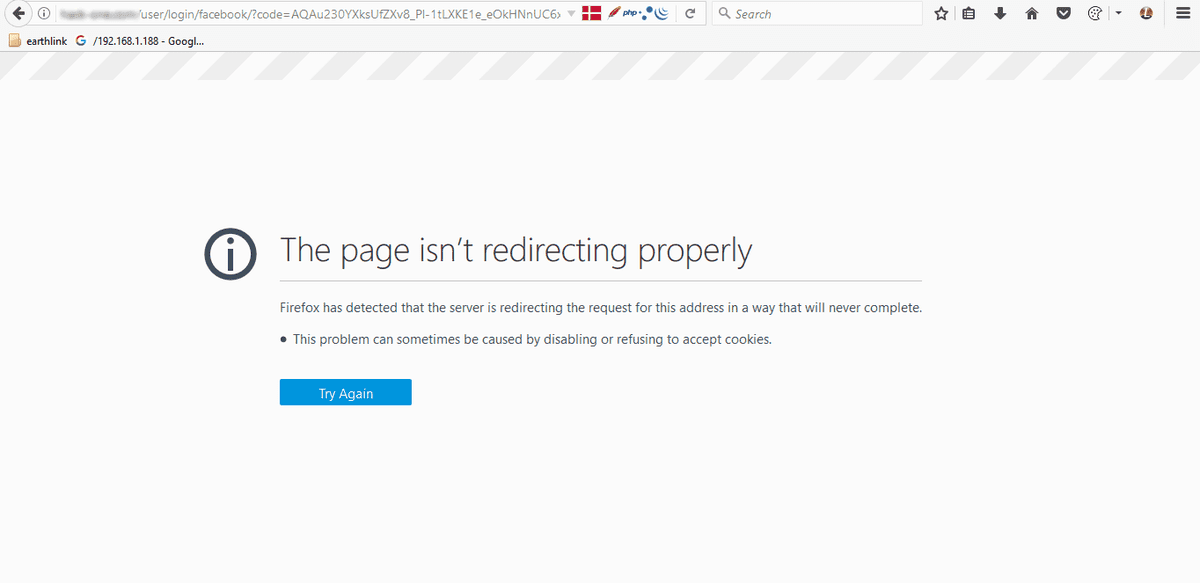
Task: Go to the home page icon
Action: (x=1032, y=14)
